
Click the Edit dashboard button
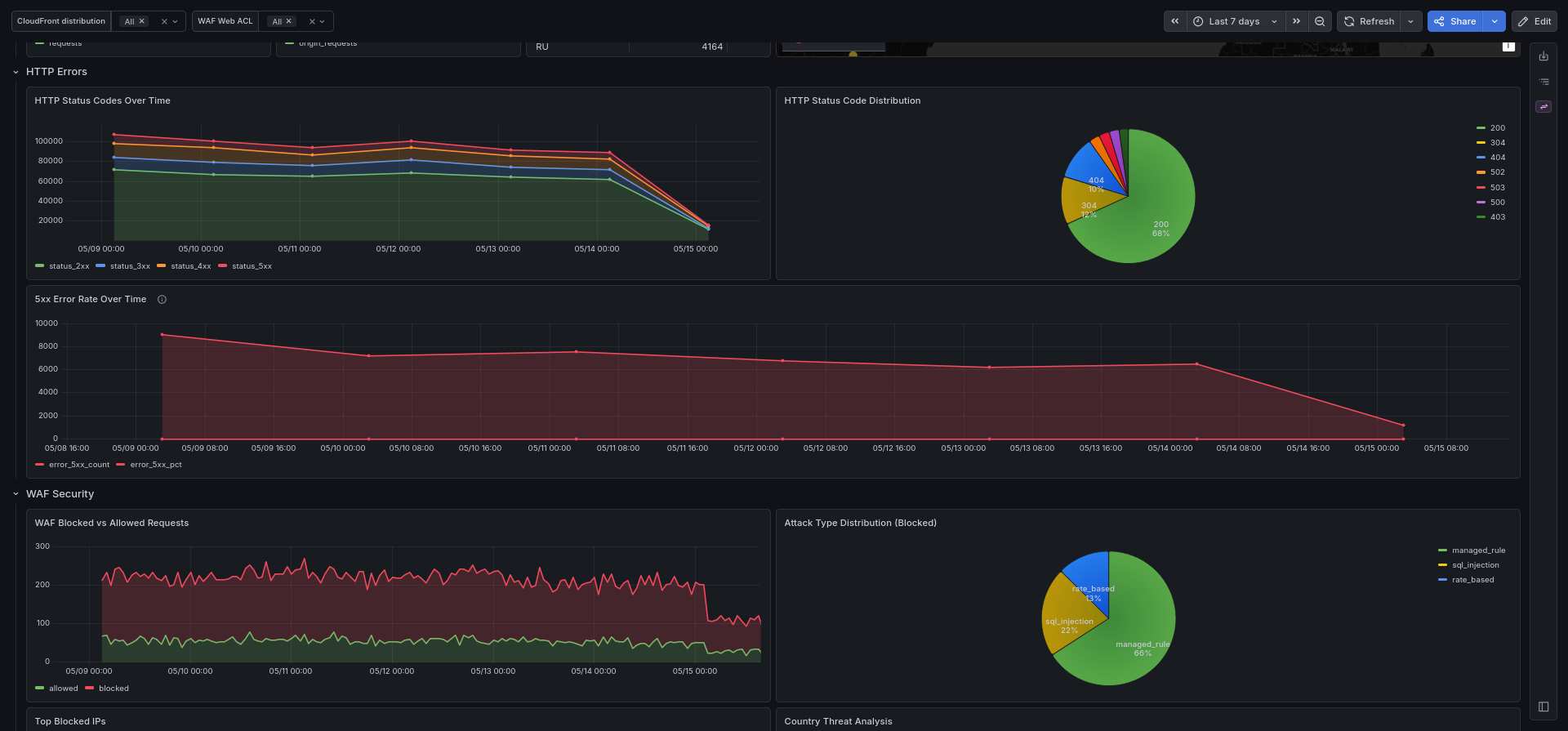click(1534, 21)
